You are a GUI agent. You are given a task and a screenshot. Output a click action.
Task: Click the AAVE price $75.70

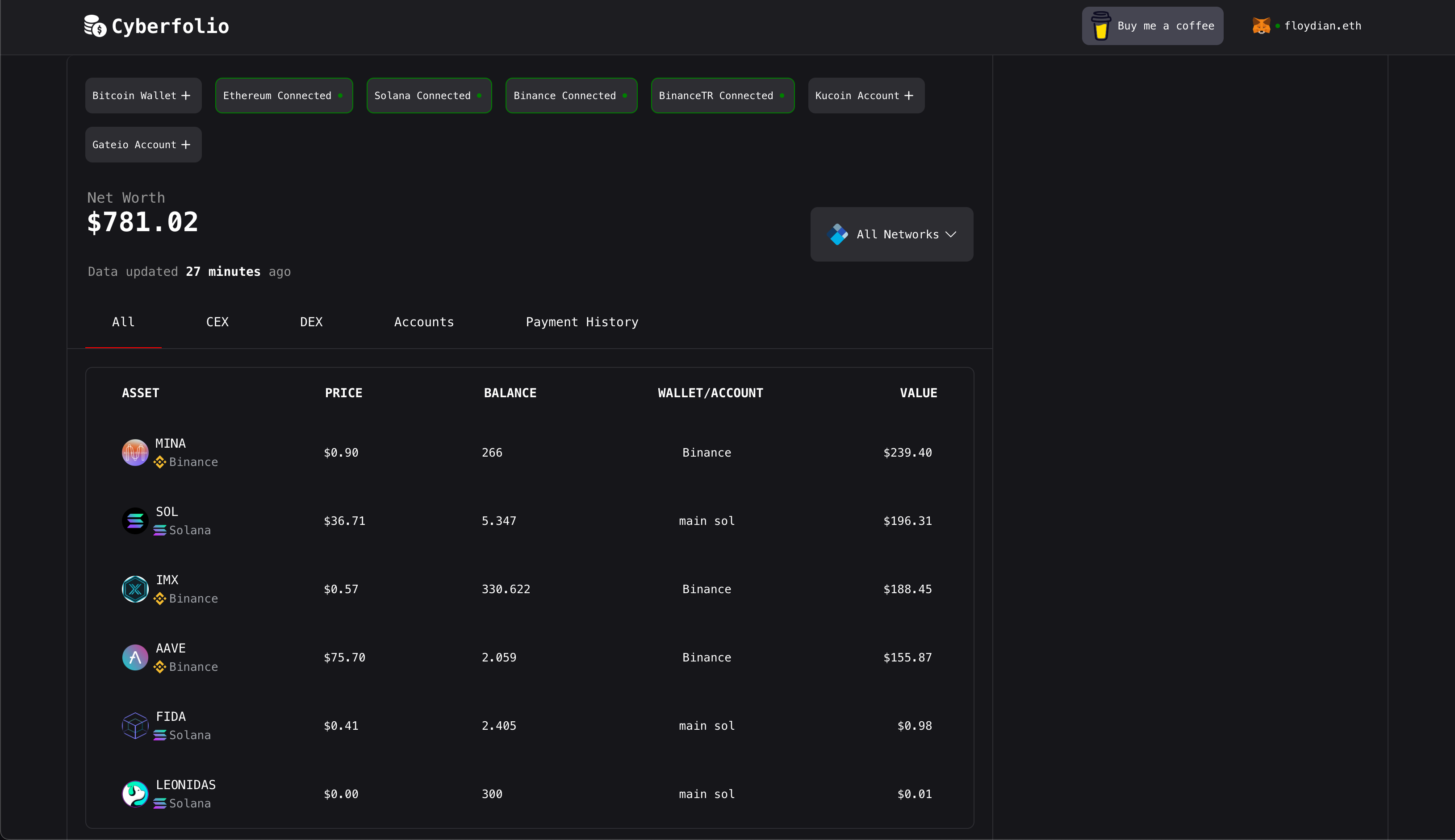coord(345,658)
